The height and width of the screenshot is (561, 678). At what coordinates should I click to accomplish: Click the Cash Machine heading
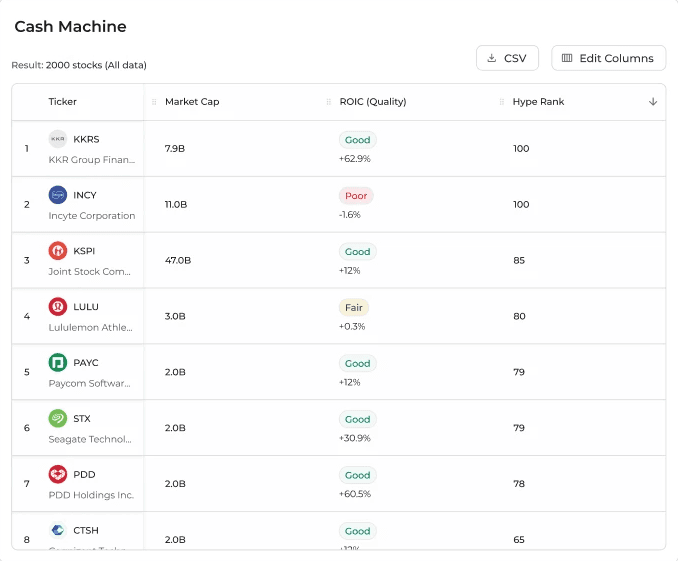tap(70, 26)
